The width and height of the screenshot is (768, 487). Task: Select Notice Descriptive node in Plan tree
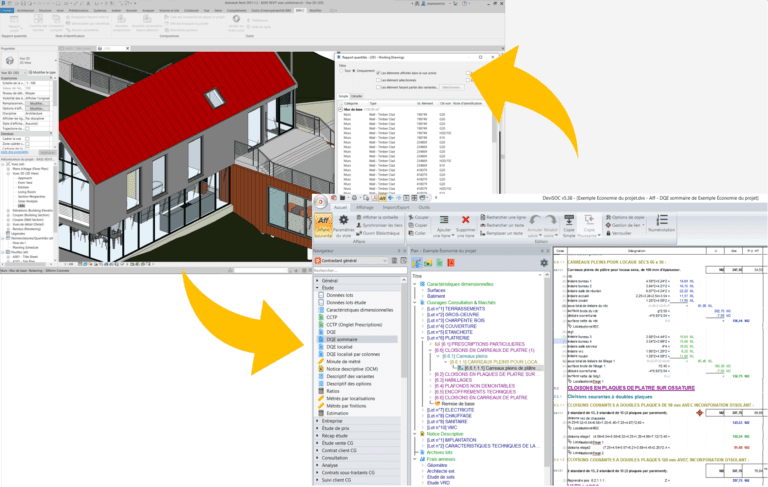[x=444, y=434]
